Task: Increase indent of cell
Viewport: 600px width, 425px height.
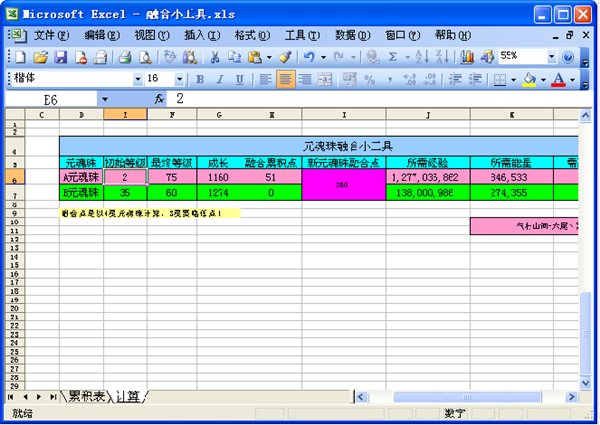Action: click(x=475, y=80)
